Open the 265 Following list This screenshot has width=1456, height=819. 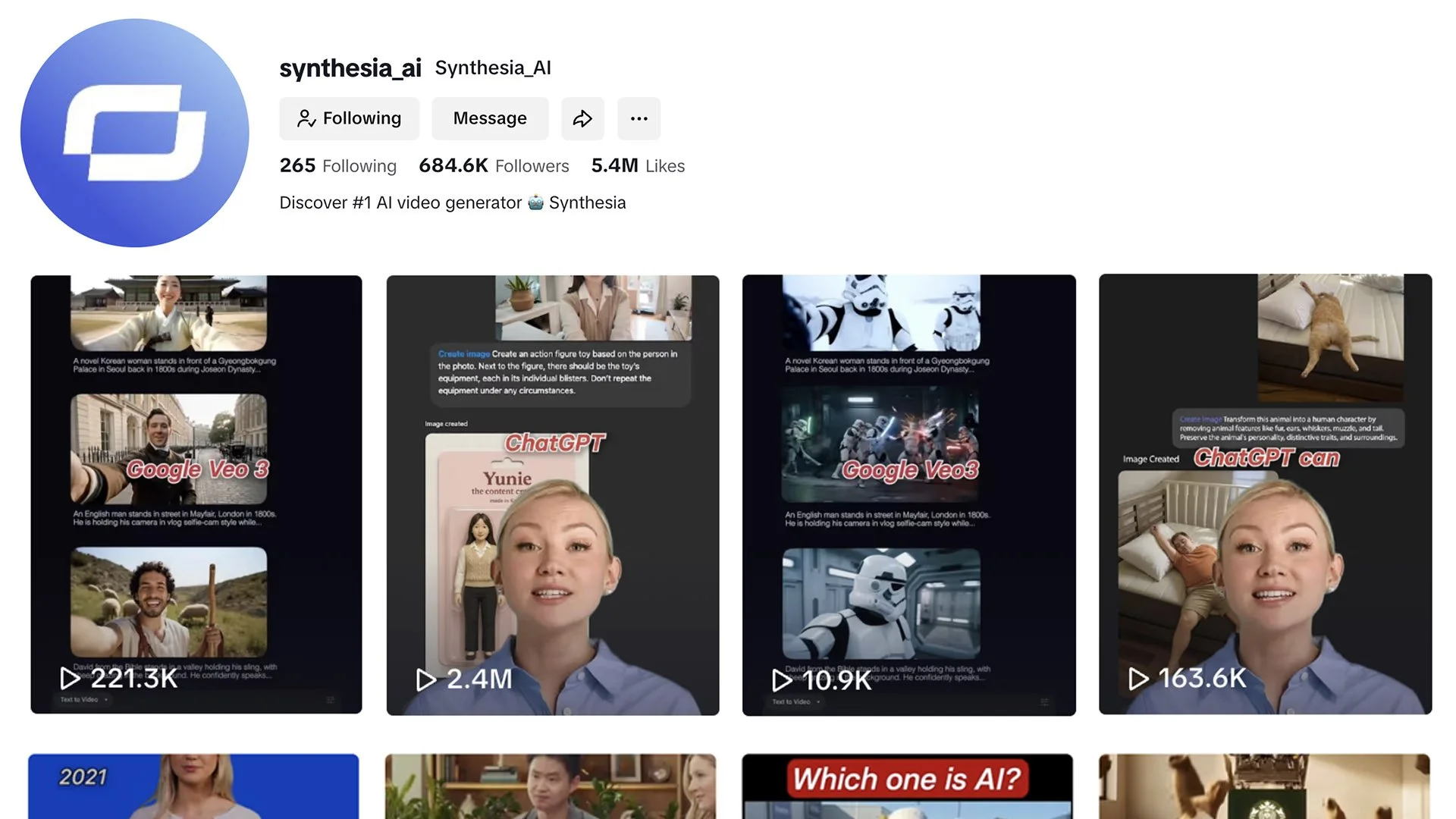click(x=338, y=165)
